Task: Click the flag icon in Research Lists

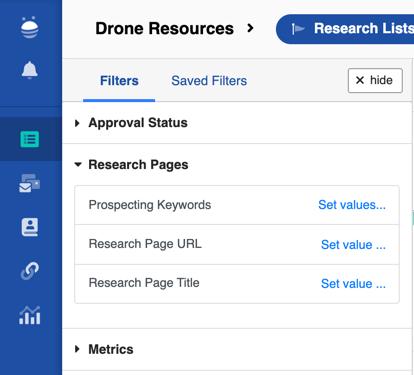Action: (298, 29)
